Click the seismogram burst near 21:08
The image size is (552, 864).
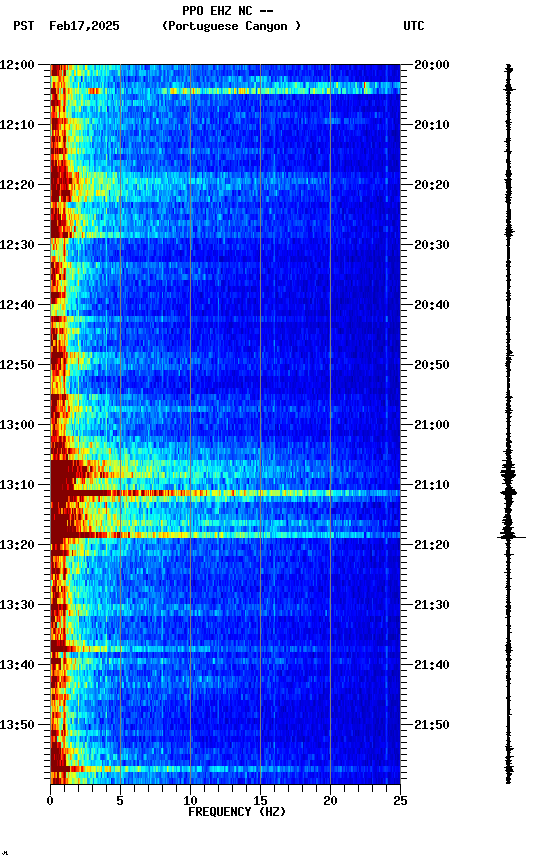coord(508,473)
